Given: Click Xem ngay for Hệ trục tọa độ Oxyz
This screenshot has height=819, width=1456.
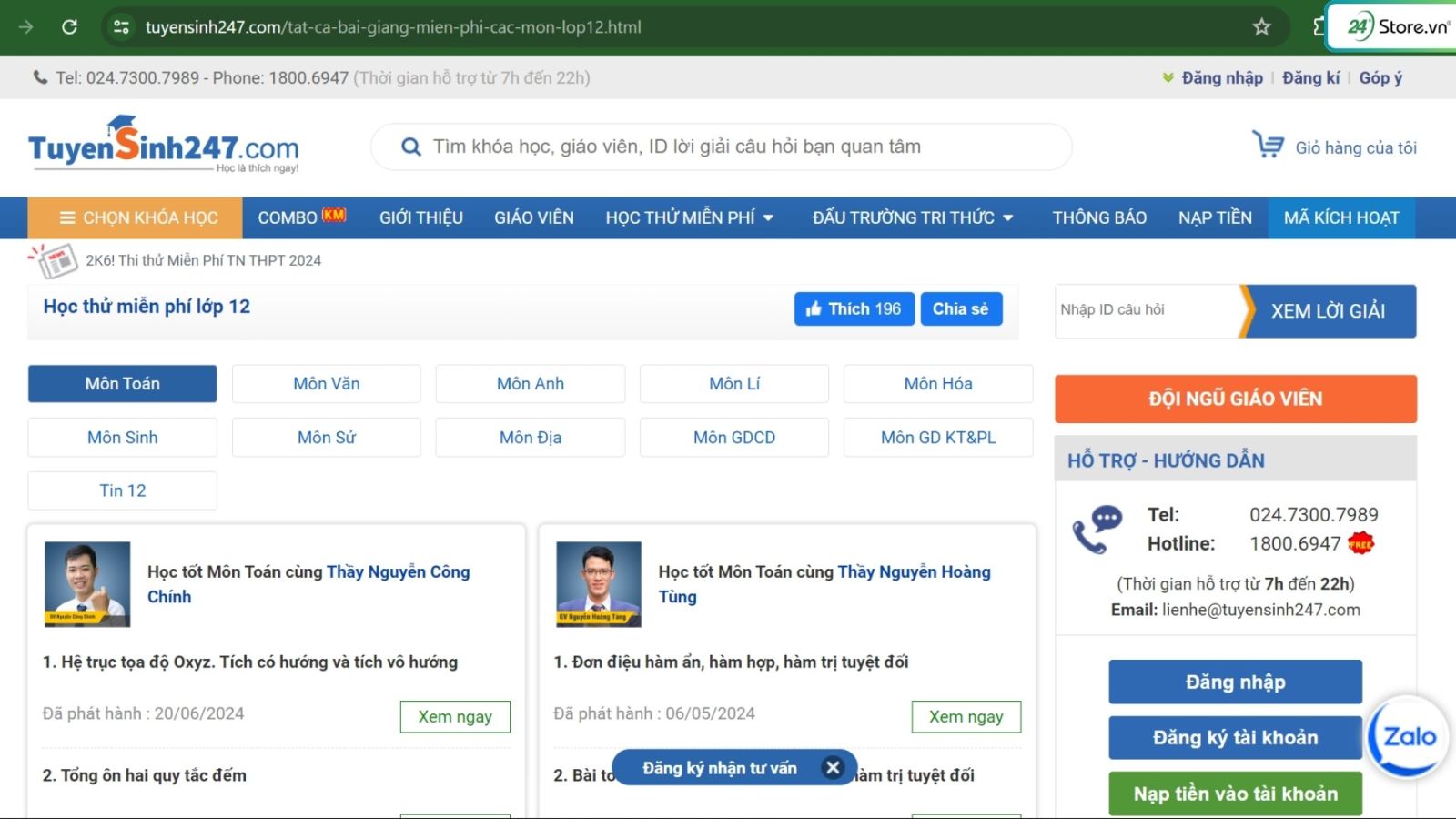Looking at the screenshot, I should tap(455, 716).
